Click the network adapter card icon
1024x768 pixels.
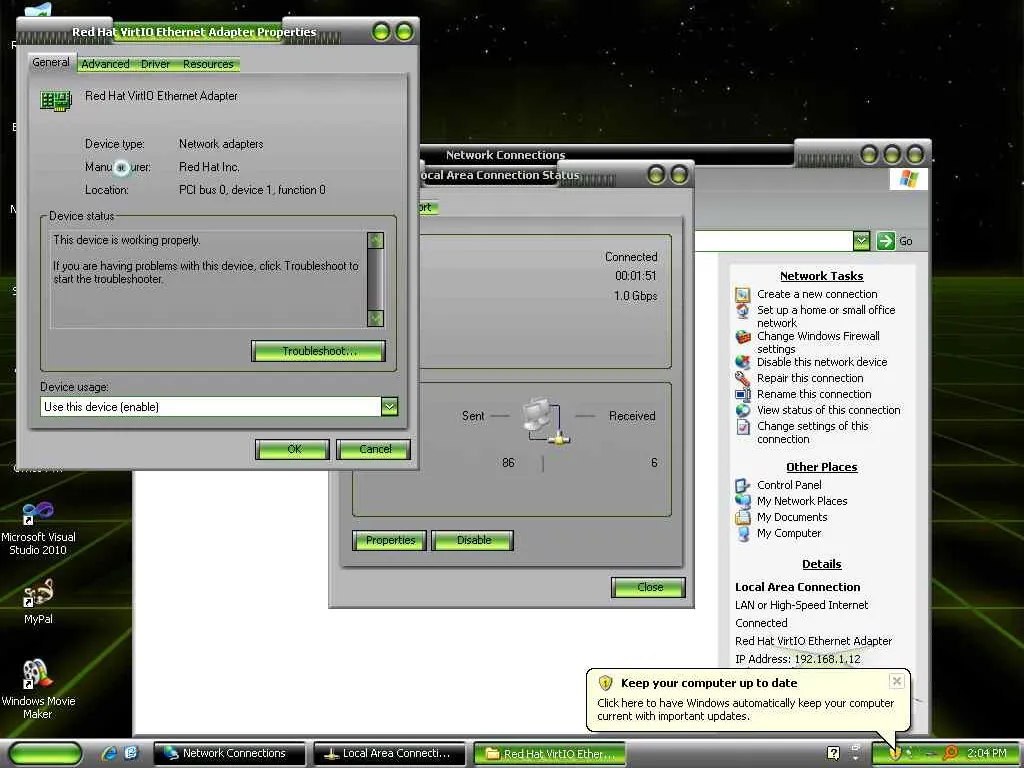tap(56, 100)
